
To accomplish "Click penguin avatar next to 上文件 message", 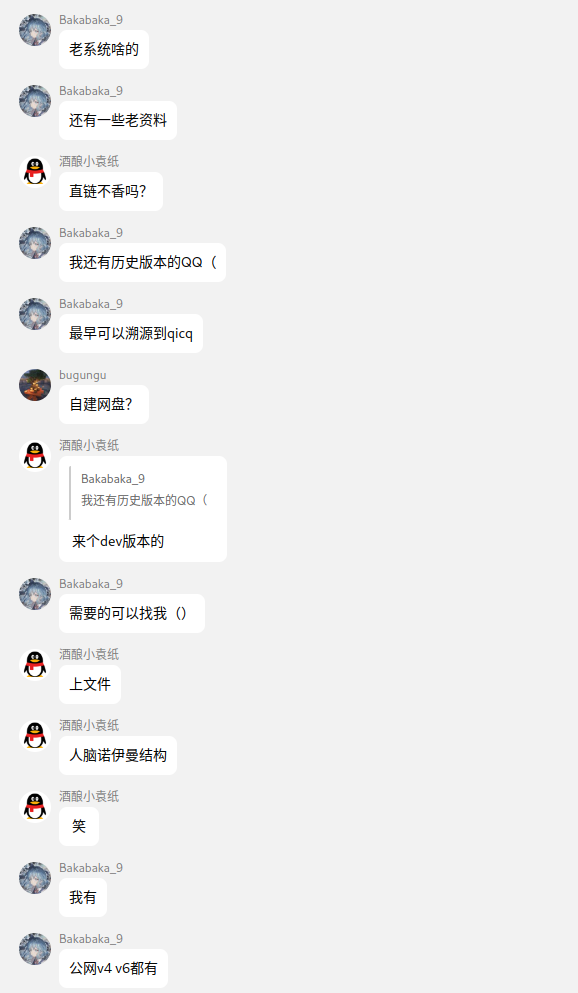I will tap(35, 664).
